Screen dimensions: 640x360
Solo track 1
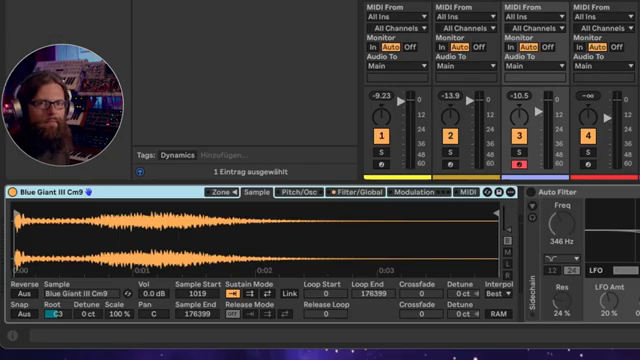(x=381, y=152)
